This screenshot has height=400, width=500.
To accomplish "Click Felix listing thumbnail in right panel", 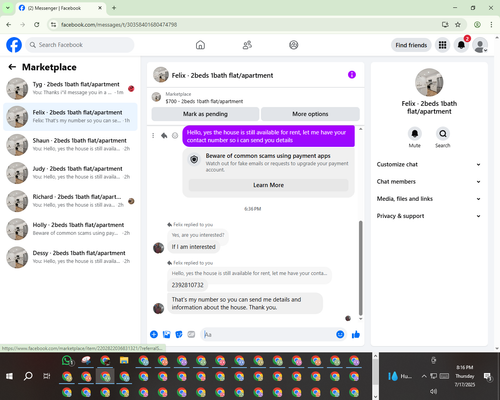I will 429,82.
